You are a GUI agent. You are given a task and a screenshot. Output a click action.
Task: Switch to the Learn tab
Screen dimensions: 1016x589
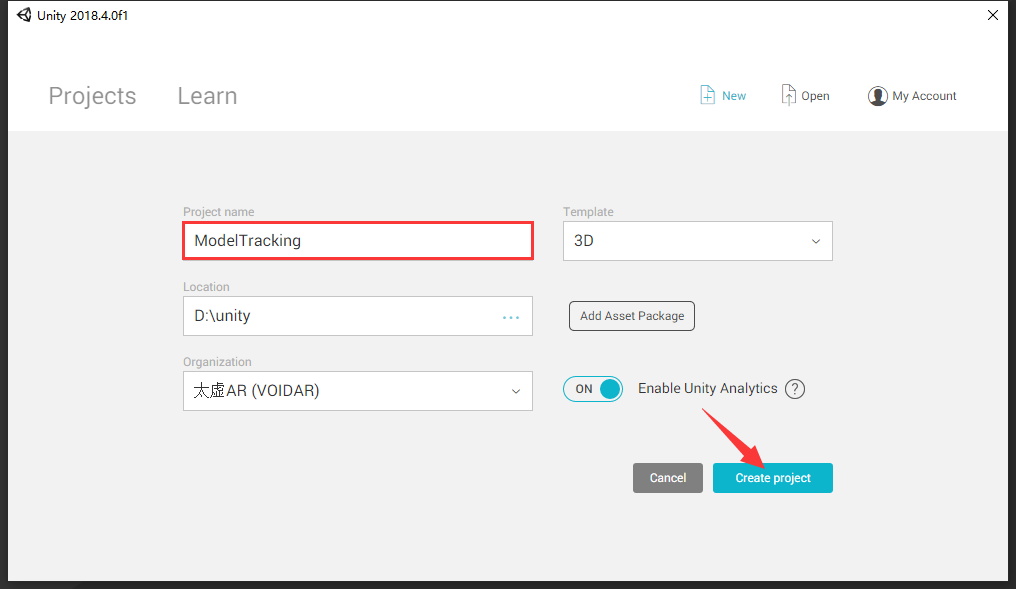pyautogui.click(x=207, y=96)
